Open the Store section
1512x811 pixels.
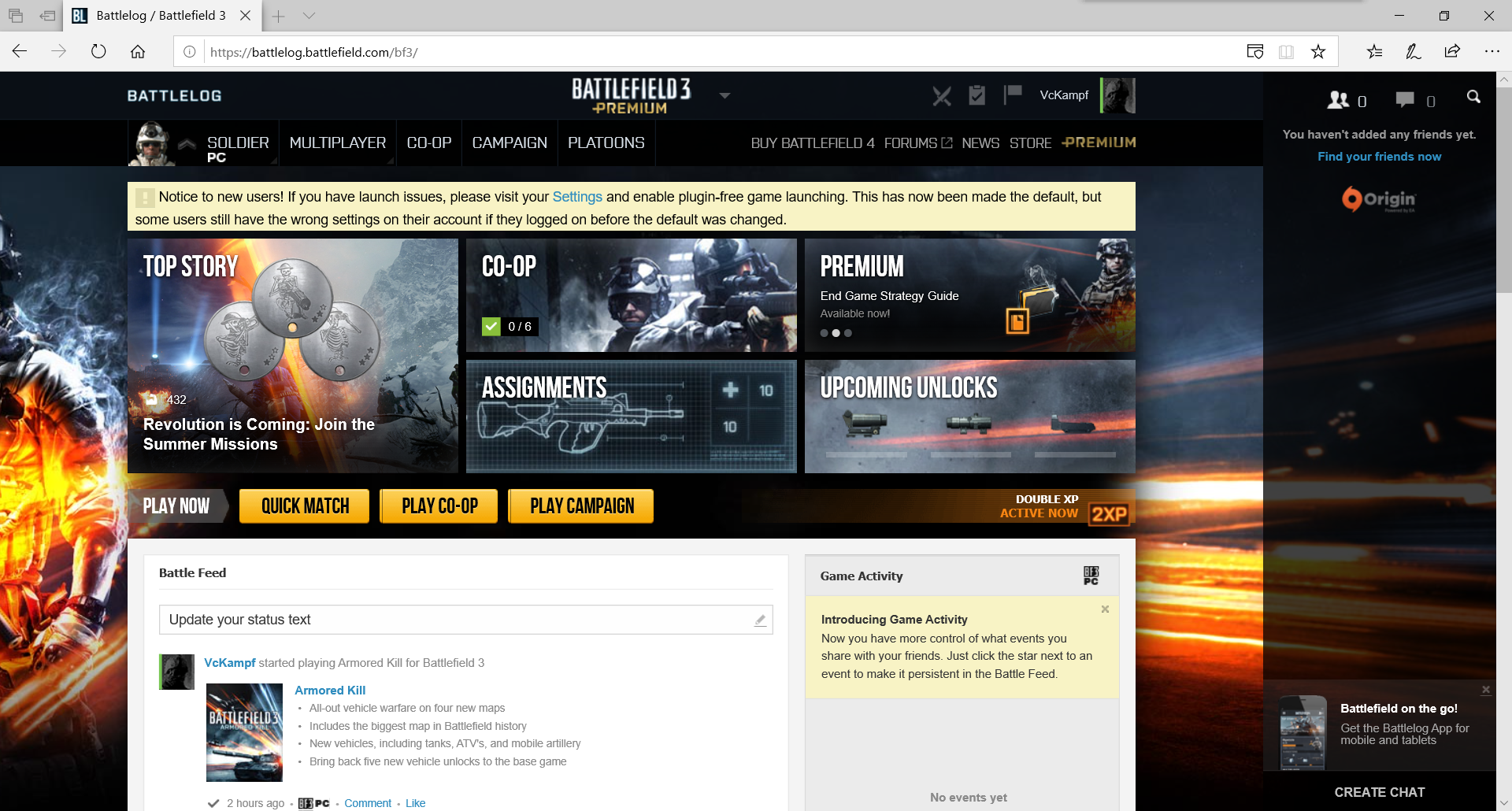click(x=1030, y=143)
